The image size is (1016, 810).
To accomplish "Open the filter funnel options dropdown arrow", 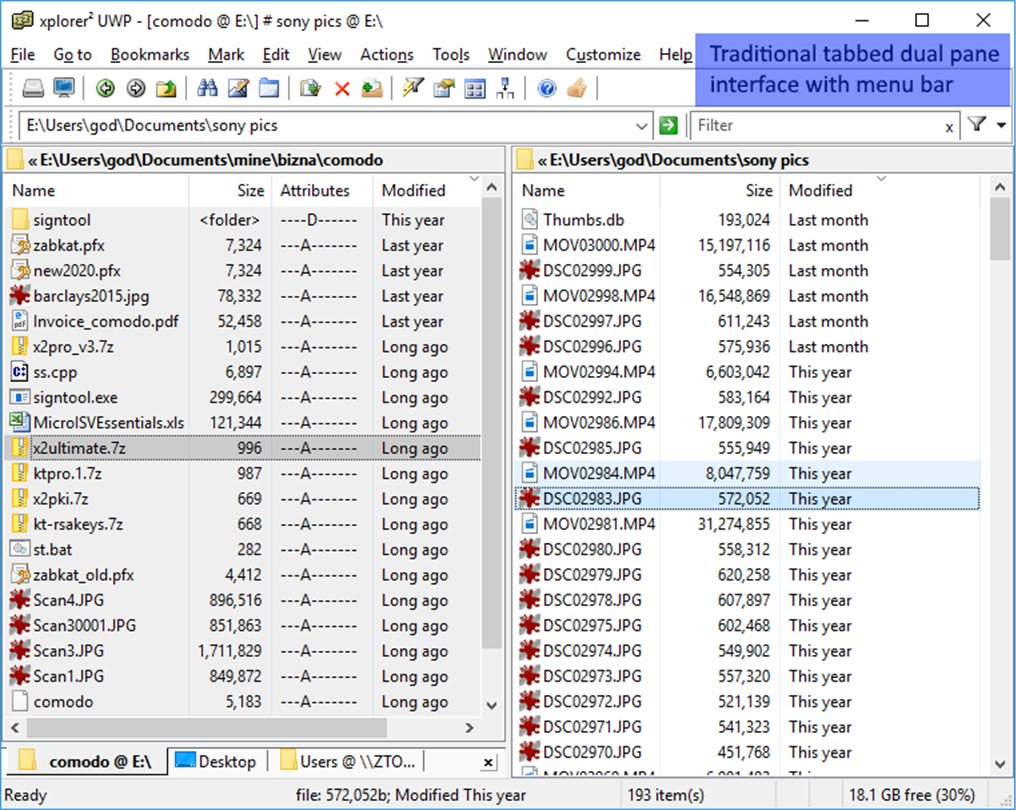I will tap(1001, 125).
